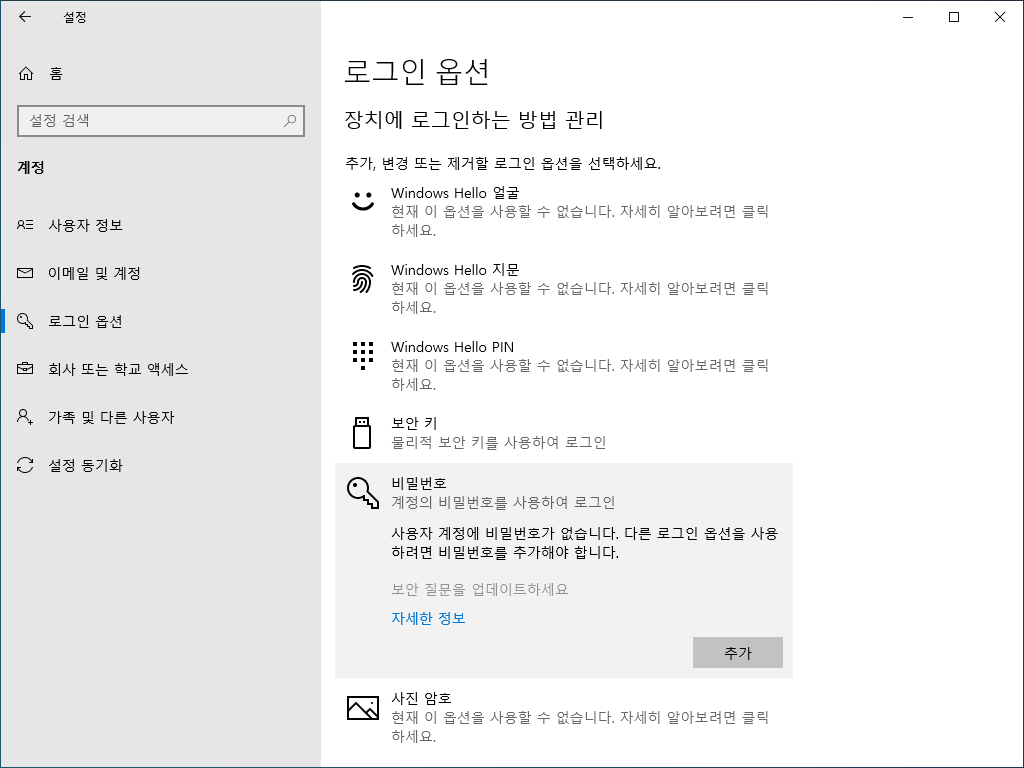Click the 로그인 옵션 key icon in sidebar
1024x768 pixels.
pos(25,321)
